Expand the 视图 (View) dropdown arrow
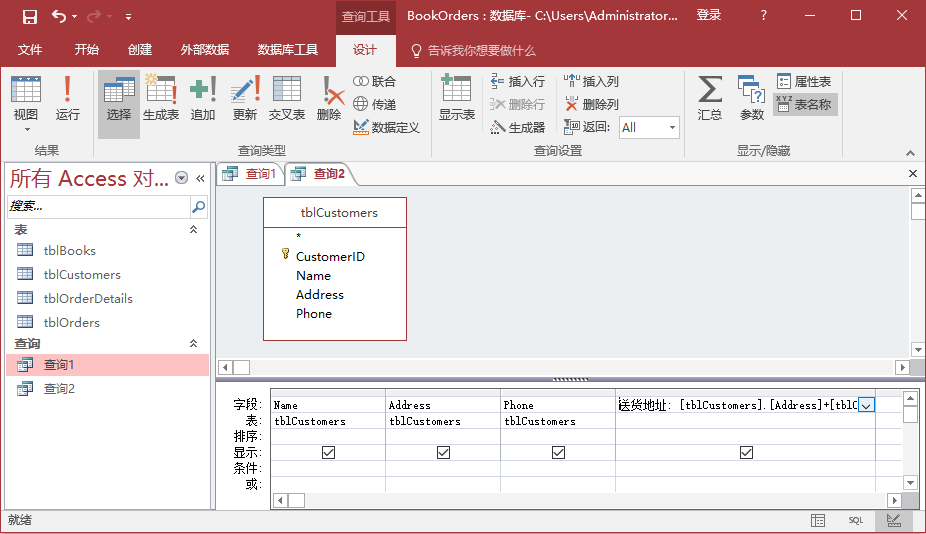The height and width of the screenshot is (534, 926). click(x=26, y=129)
